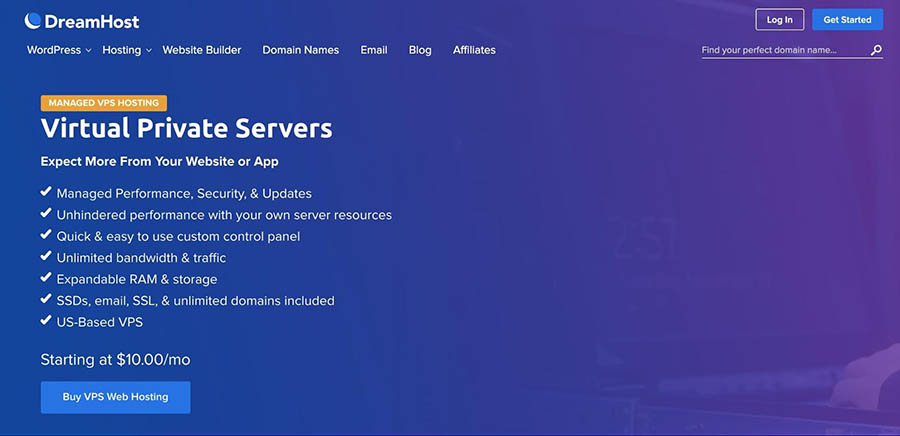Click Buy VPS Web Hosting button

click(115, 397)
